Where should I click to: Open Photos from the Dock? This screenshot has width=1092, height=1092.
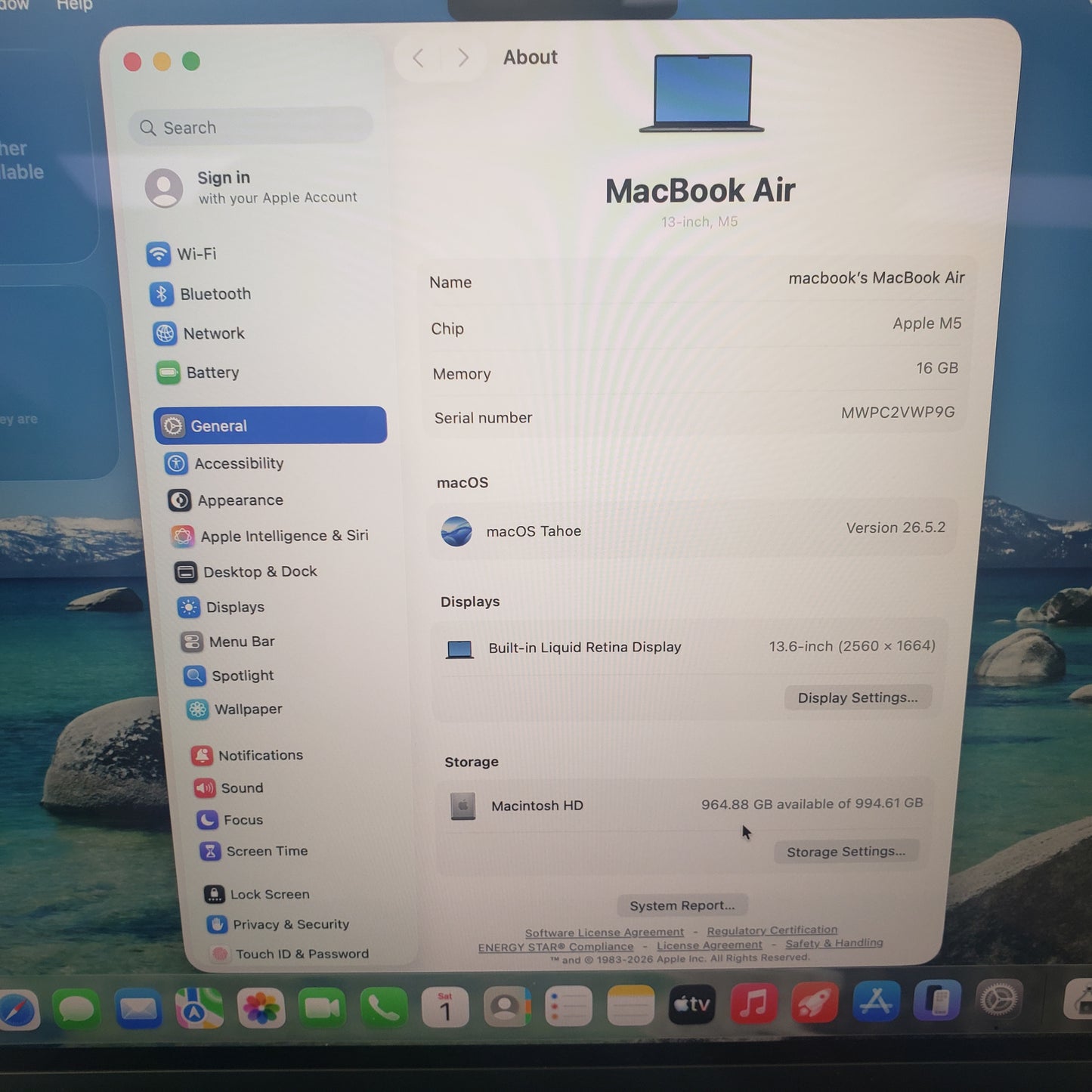tap(261, 1009)
